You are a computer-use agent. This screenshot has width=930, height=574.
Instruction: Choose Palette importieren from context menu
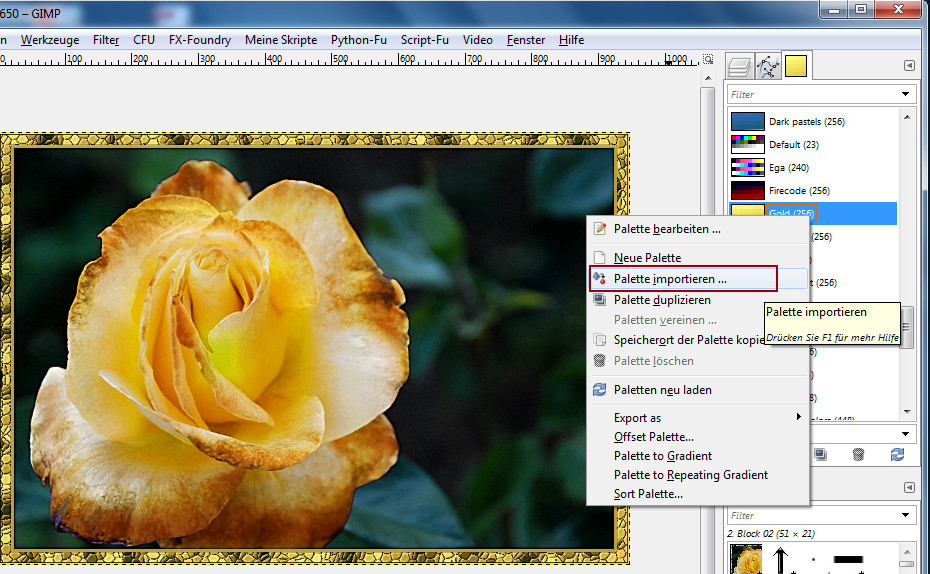point(670,278)
